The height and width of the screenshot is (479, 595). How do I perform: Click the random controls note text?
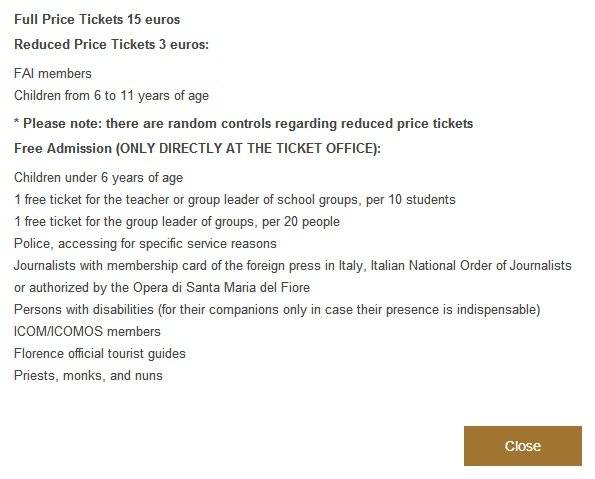[x=244, y=123]
